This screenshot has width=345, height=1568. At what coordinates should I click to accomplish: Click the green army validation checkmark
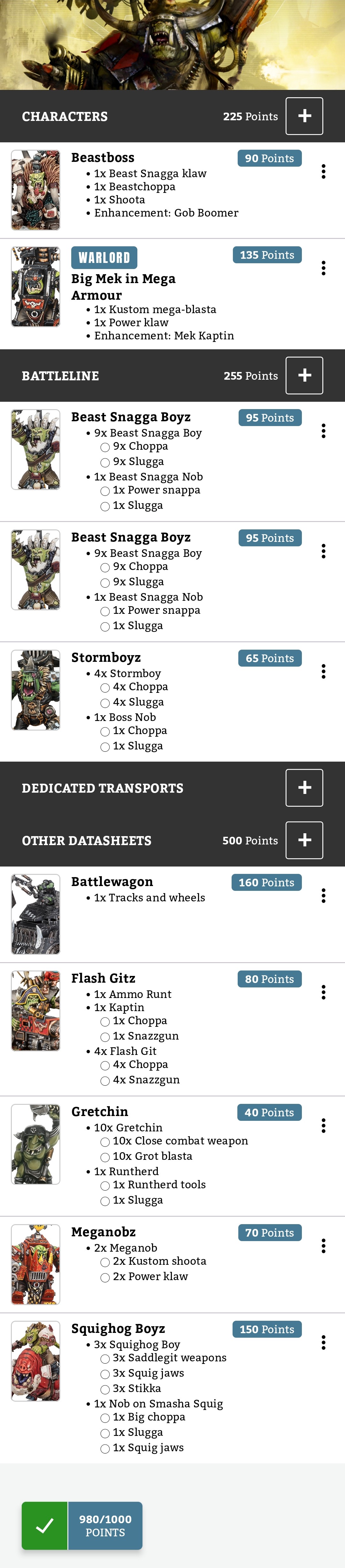[x=45, y=1525]
